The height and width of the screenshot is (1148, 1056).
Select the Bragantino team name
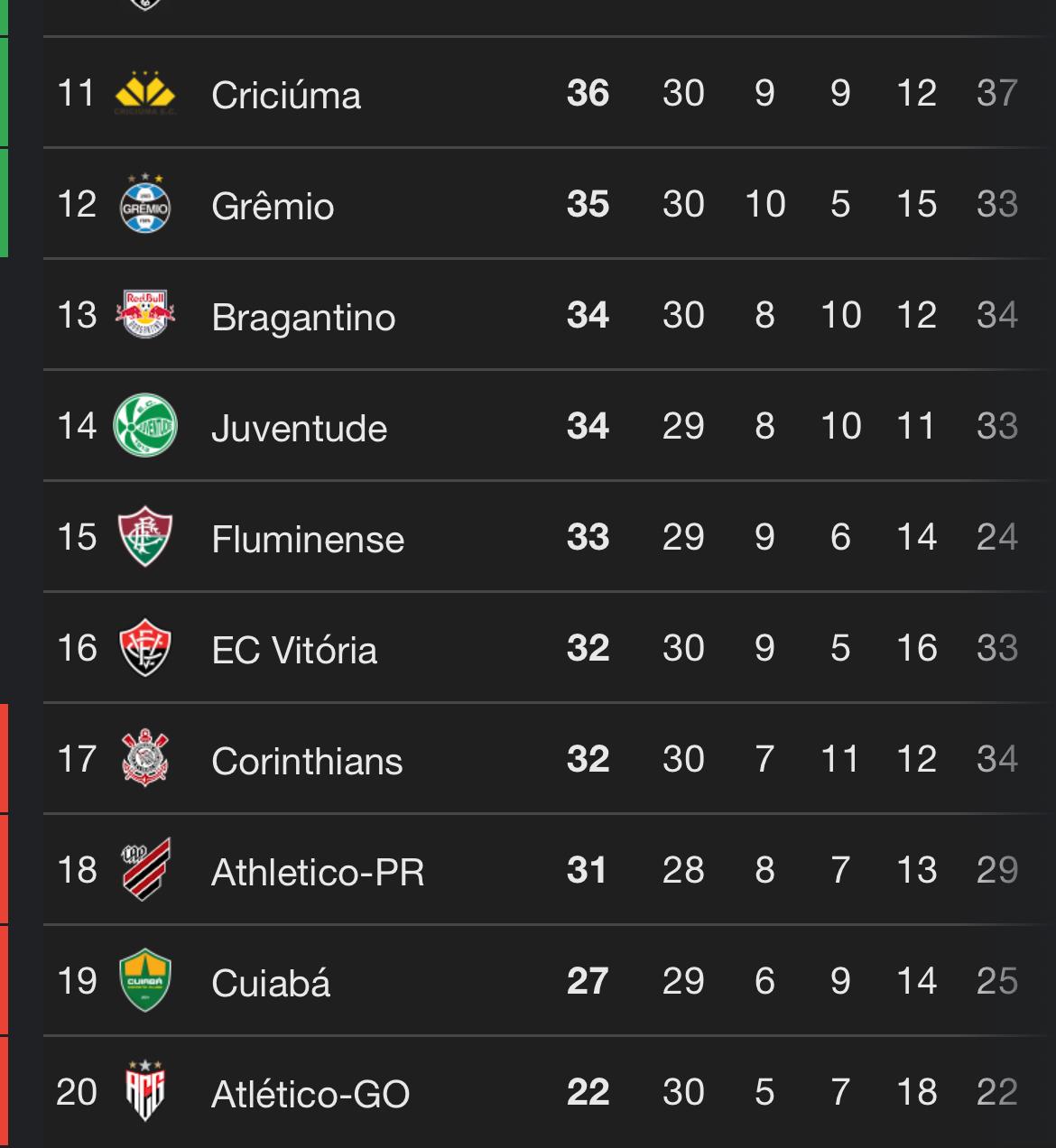click(x=303, y=317)
